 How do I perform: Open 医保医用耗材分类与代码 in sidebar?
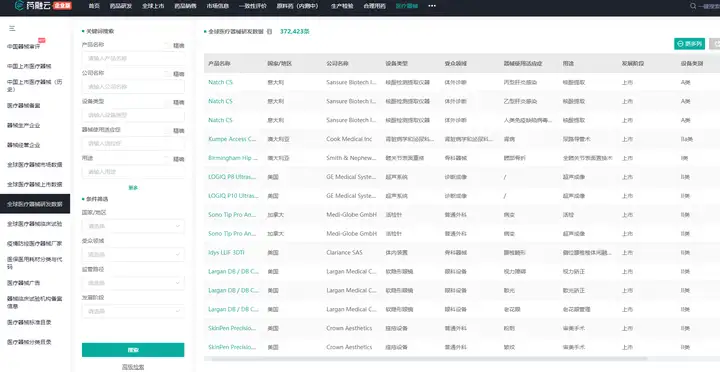click(x=35, y=263)
